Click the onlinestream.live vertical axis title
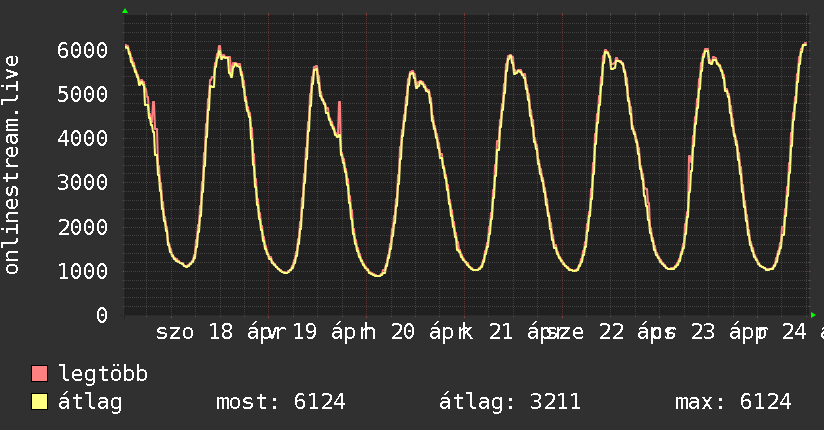Image resolution: width=824 pixels, height=430 pixels. 12,179
